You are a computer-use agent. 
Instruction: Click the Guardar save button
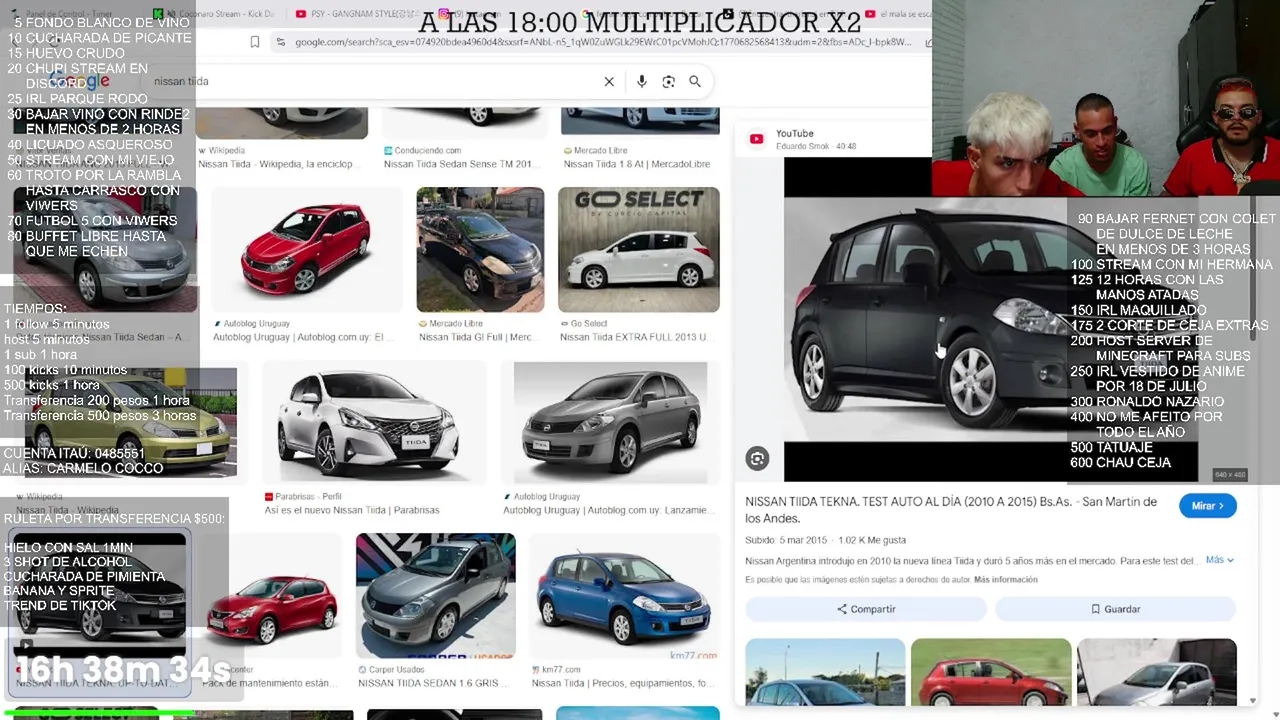pyautogui.click(x=1115, y=609)
